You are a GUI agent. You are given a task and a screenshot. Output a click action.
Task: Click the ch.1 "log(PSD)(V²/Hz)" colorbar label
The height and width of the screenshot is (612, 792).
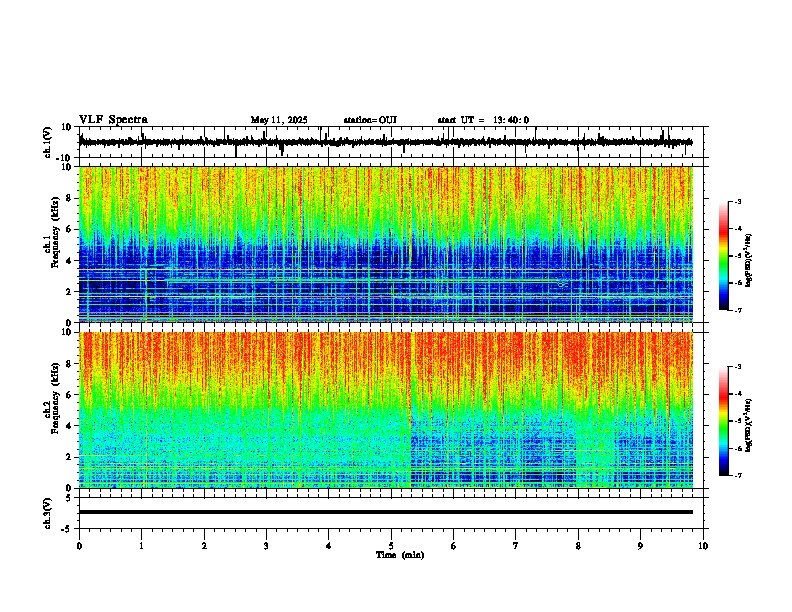[x=748, y=261]
